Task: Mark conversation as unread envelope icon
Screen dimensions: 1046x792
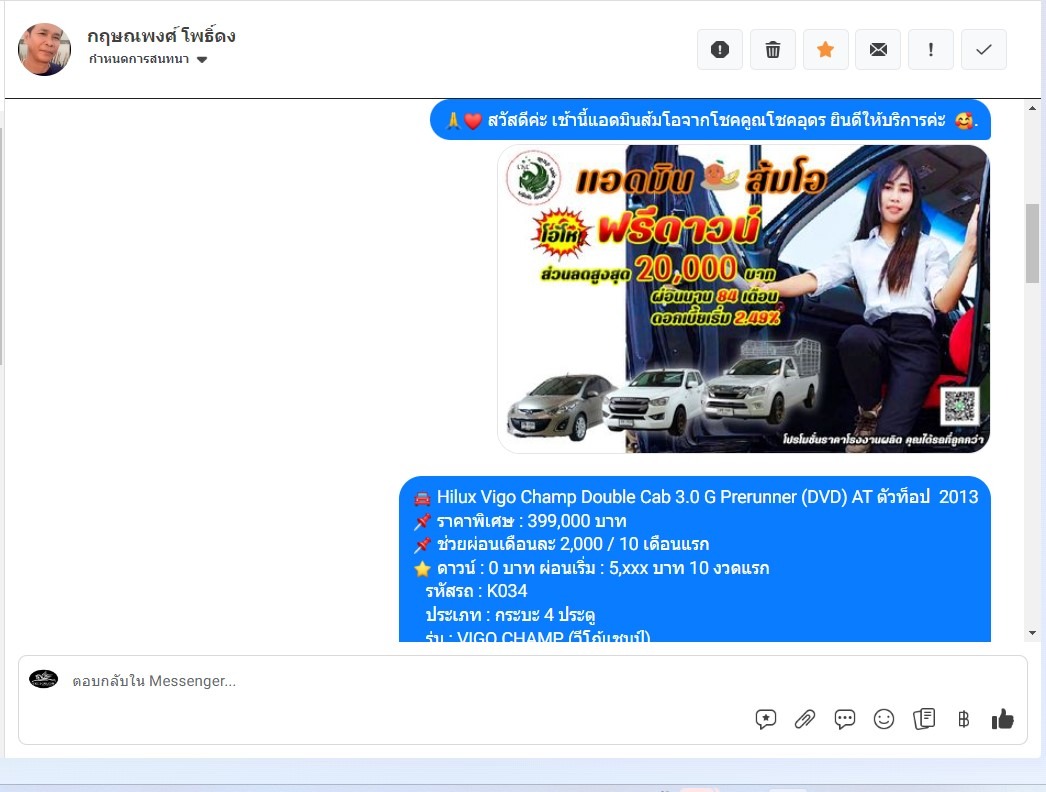Action: click(878, 49)
